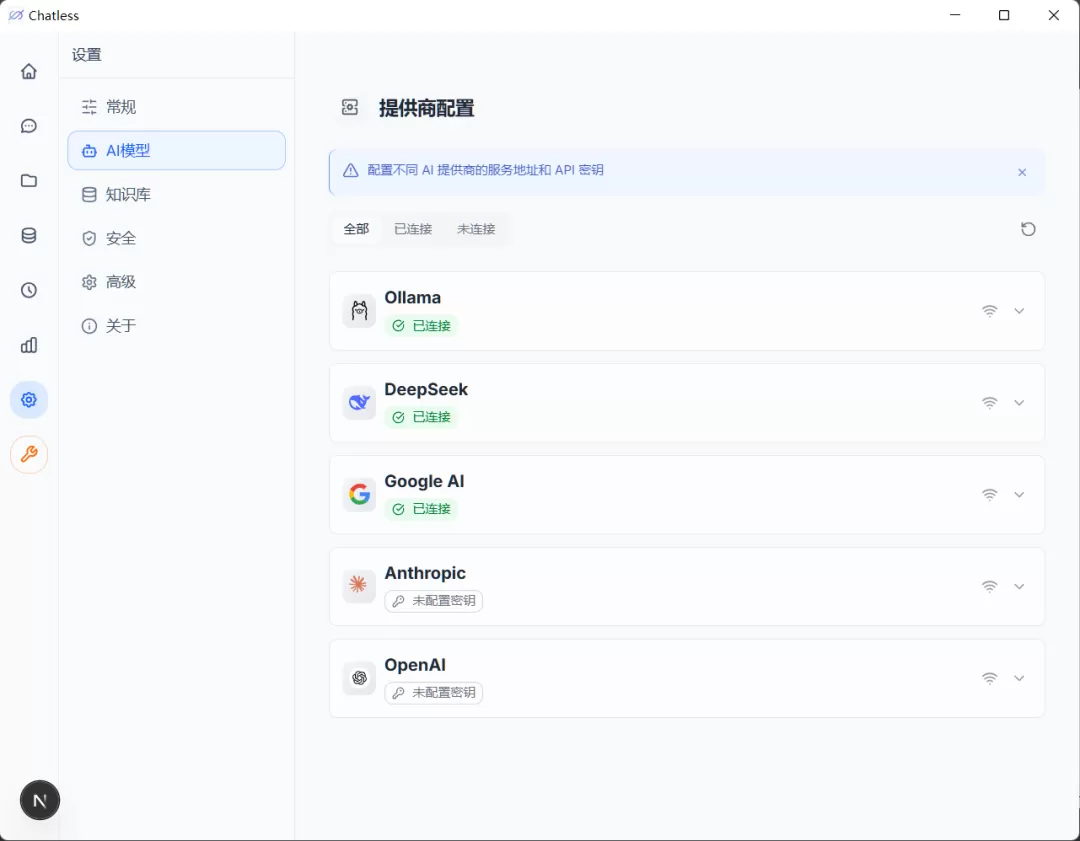Expand the OpenAI provider settings
Image resolution: width=1080 pixels, height=841 pixels.
coord(1019,678)
